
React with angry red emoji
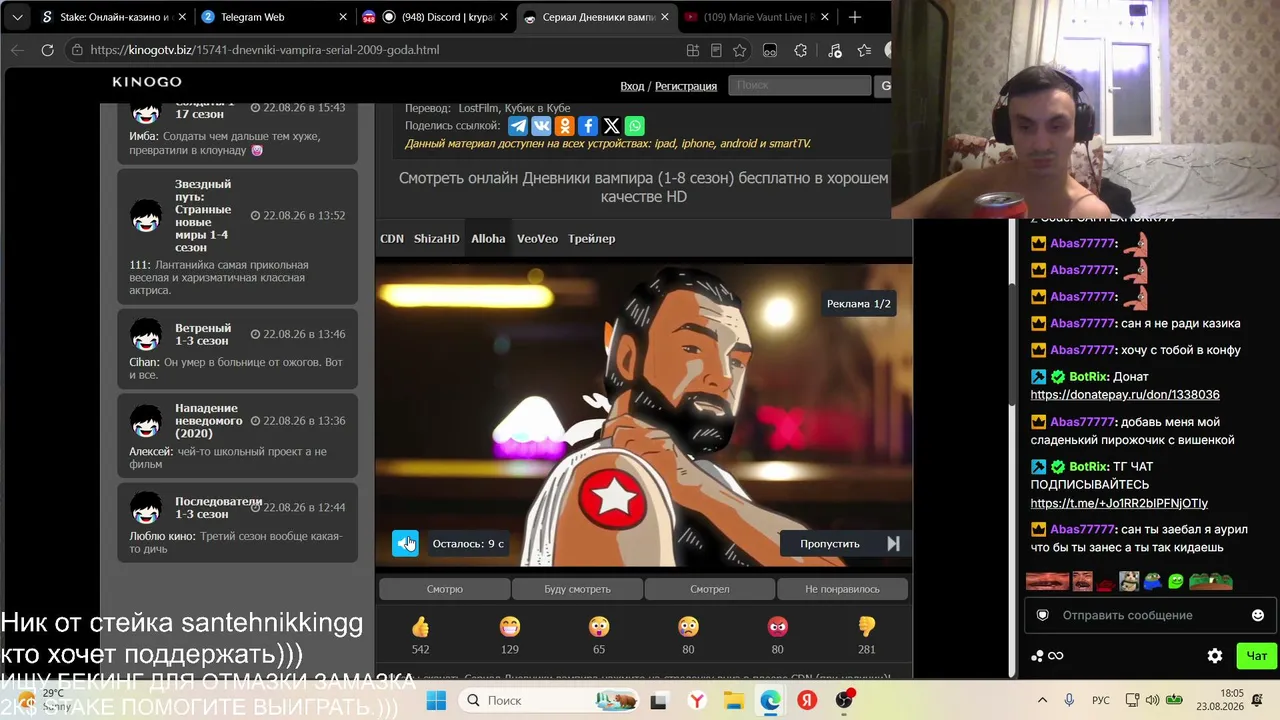click(777, 627)
